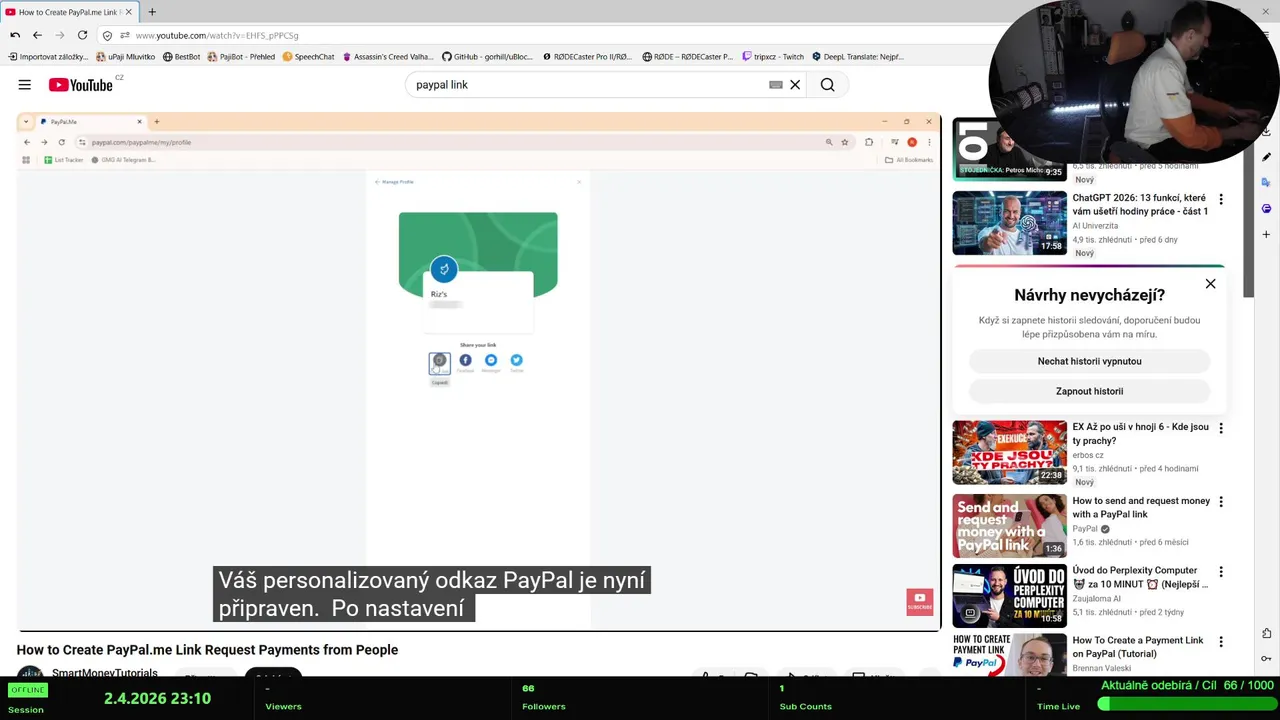Open the 'AI Univerzita' channel name
Screen dimensions: 1280x720
(x=1095, y=226)
